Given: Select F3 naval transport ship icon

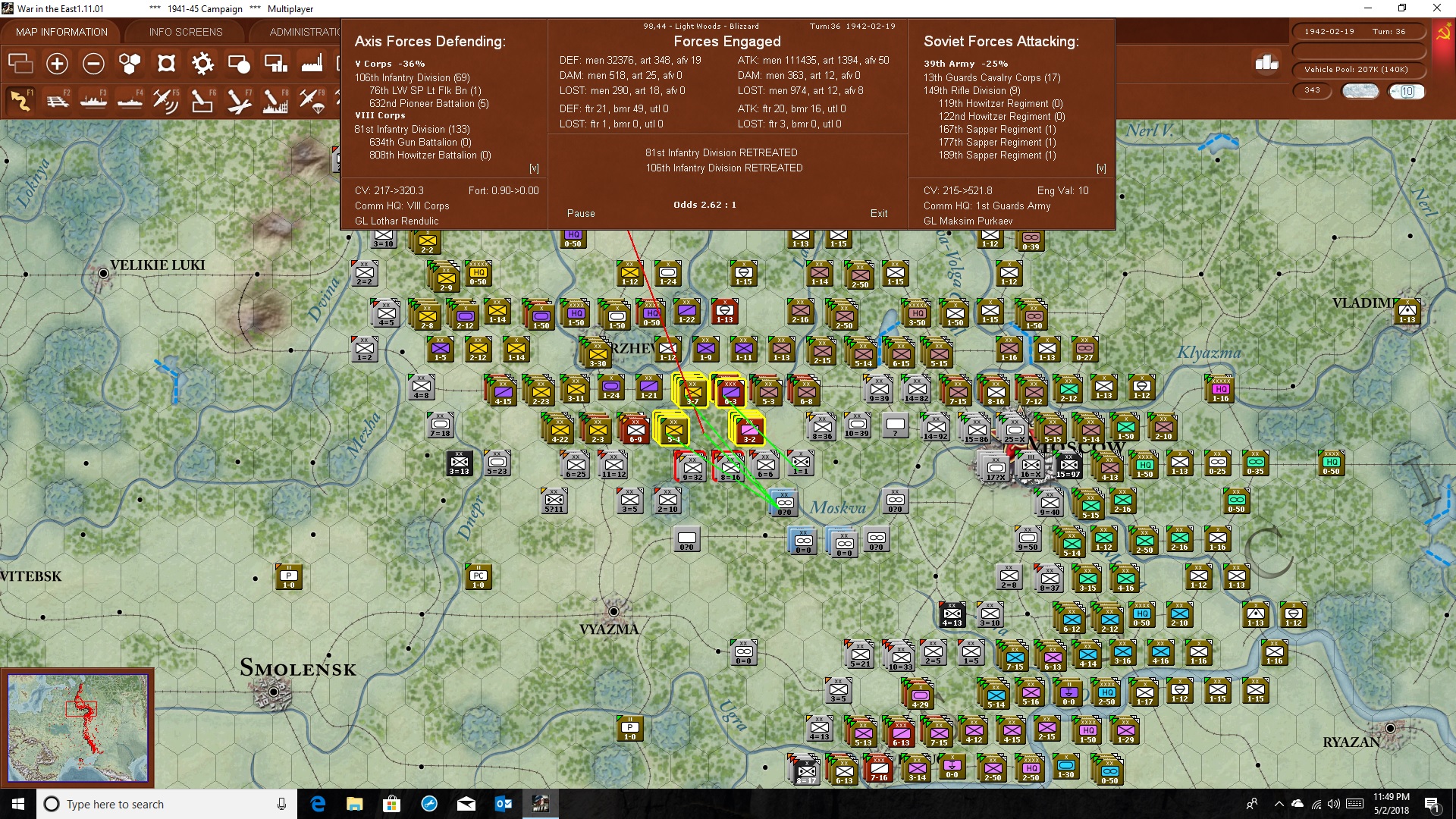Looking at the screenshot, I should coord(93,101).
